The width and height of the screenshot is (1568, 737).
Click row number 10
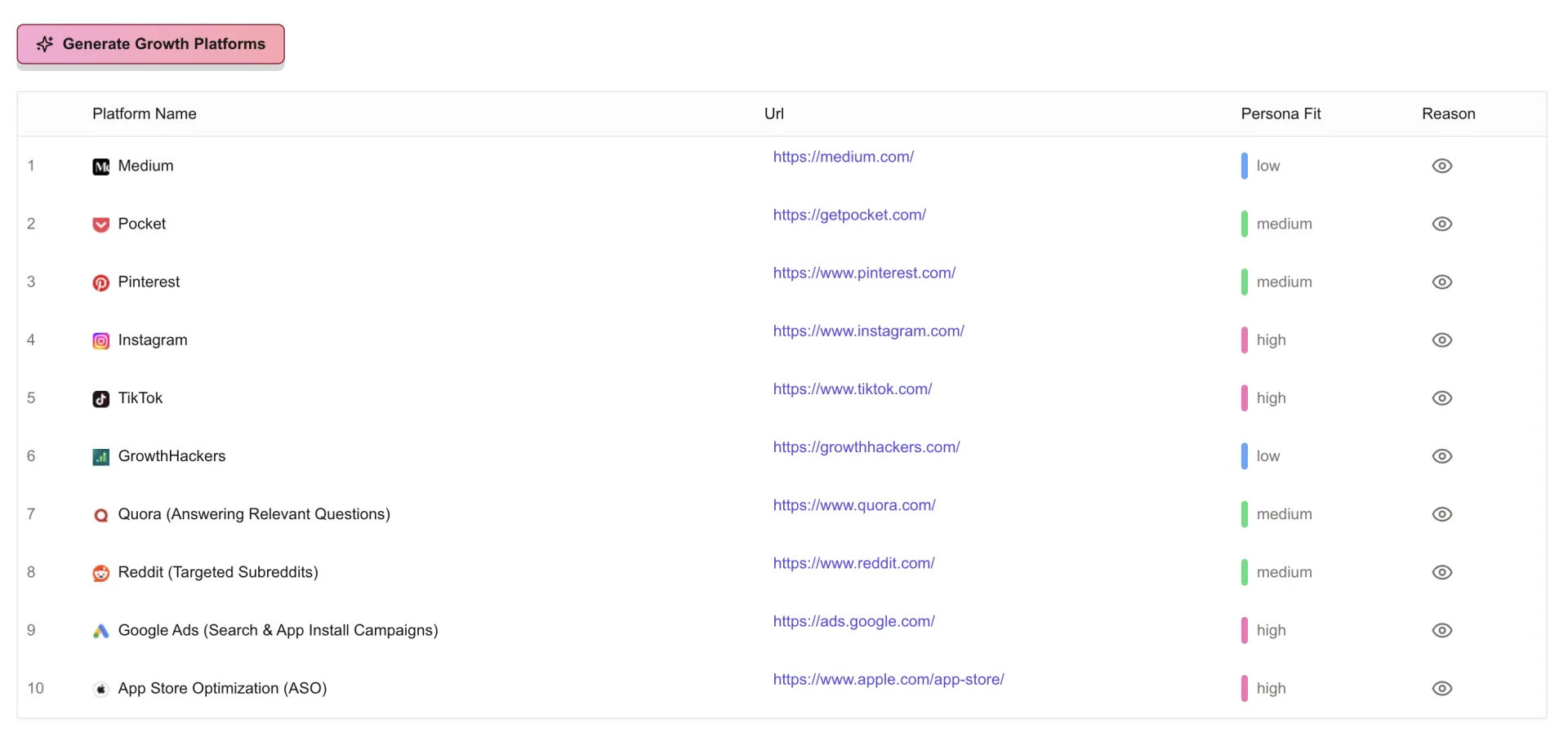point(35,688)
